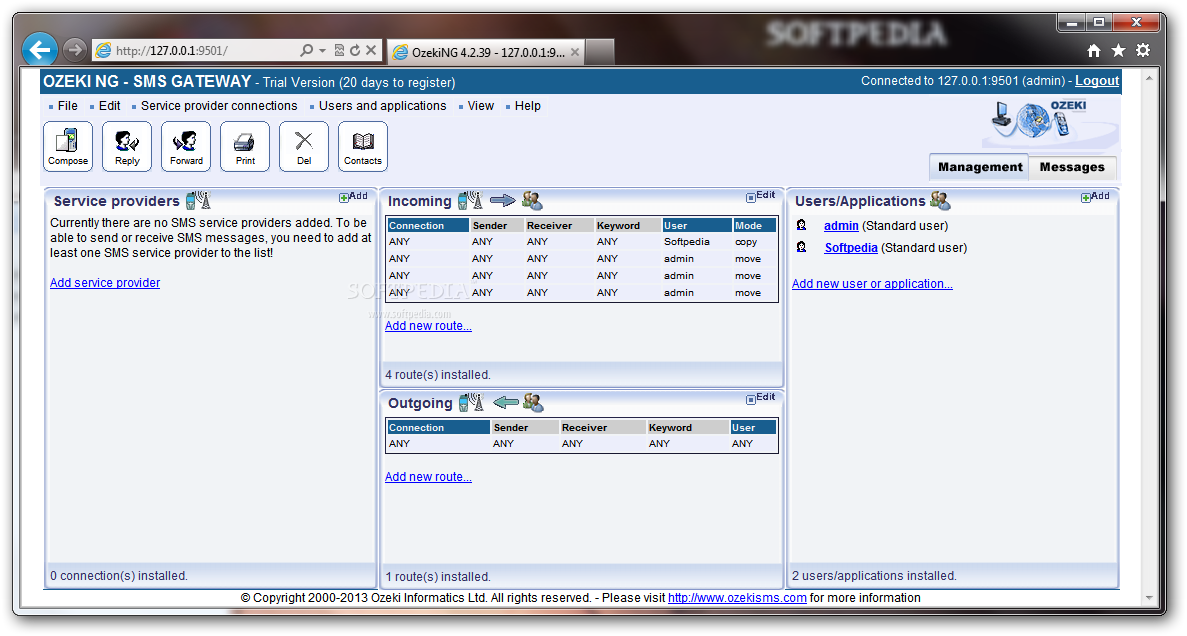The image size is (1187, 636).
Task: Click the compatibility view icon in address bar
Action: [339, 51]
